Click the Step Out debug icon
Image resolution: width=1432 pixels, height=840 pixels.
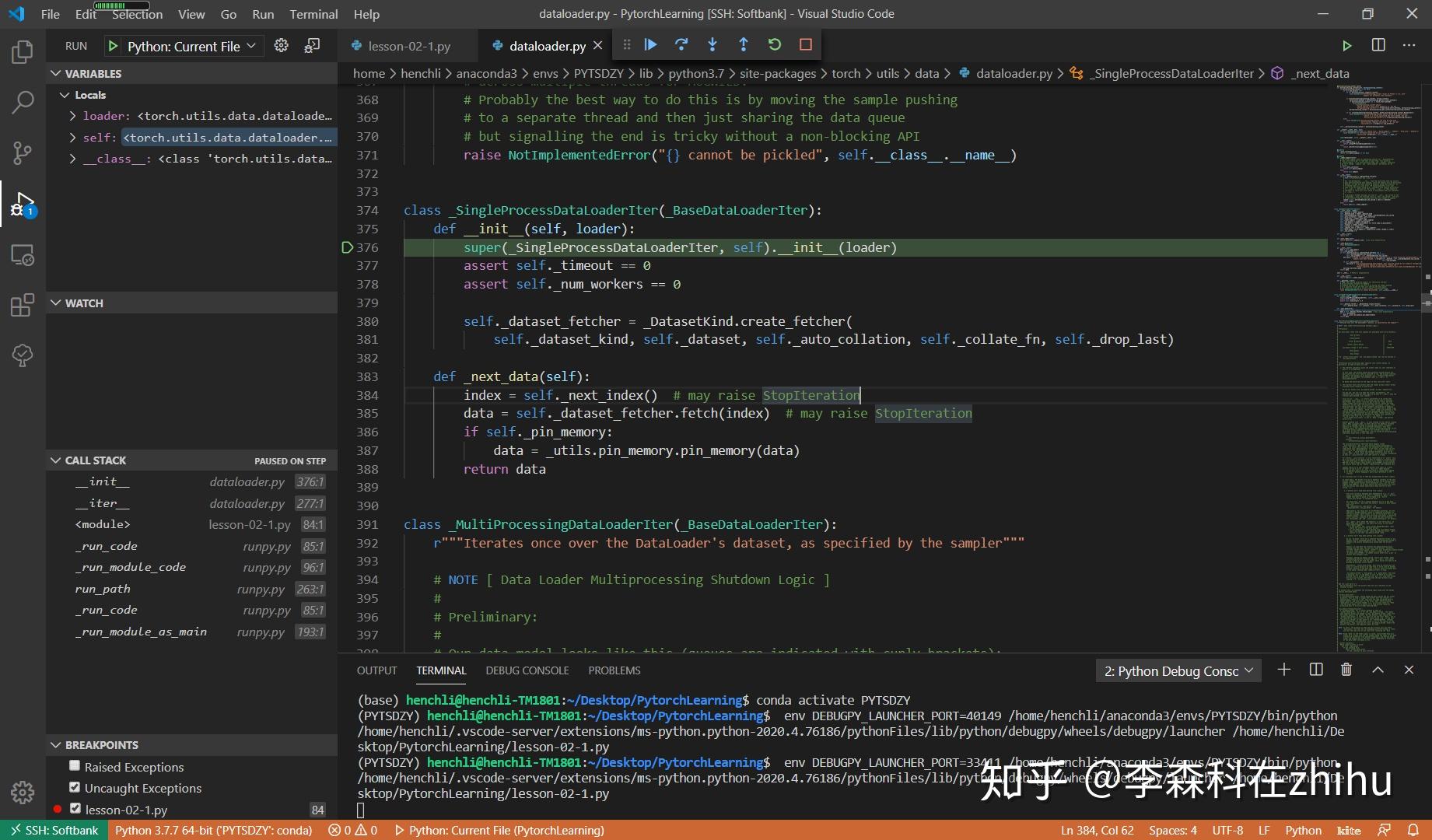point(744,45)
